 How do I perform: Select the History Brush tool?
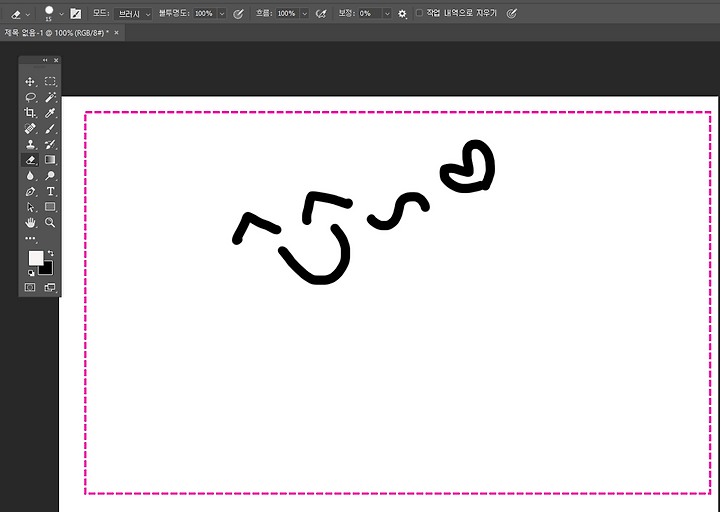coord(50,144)
